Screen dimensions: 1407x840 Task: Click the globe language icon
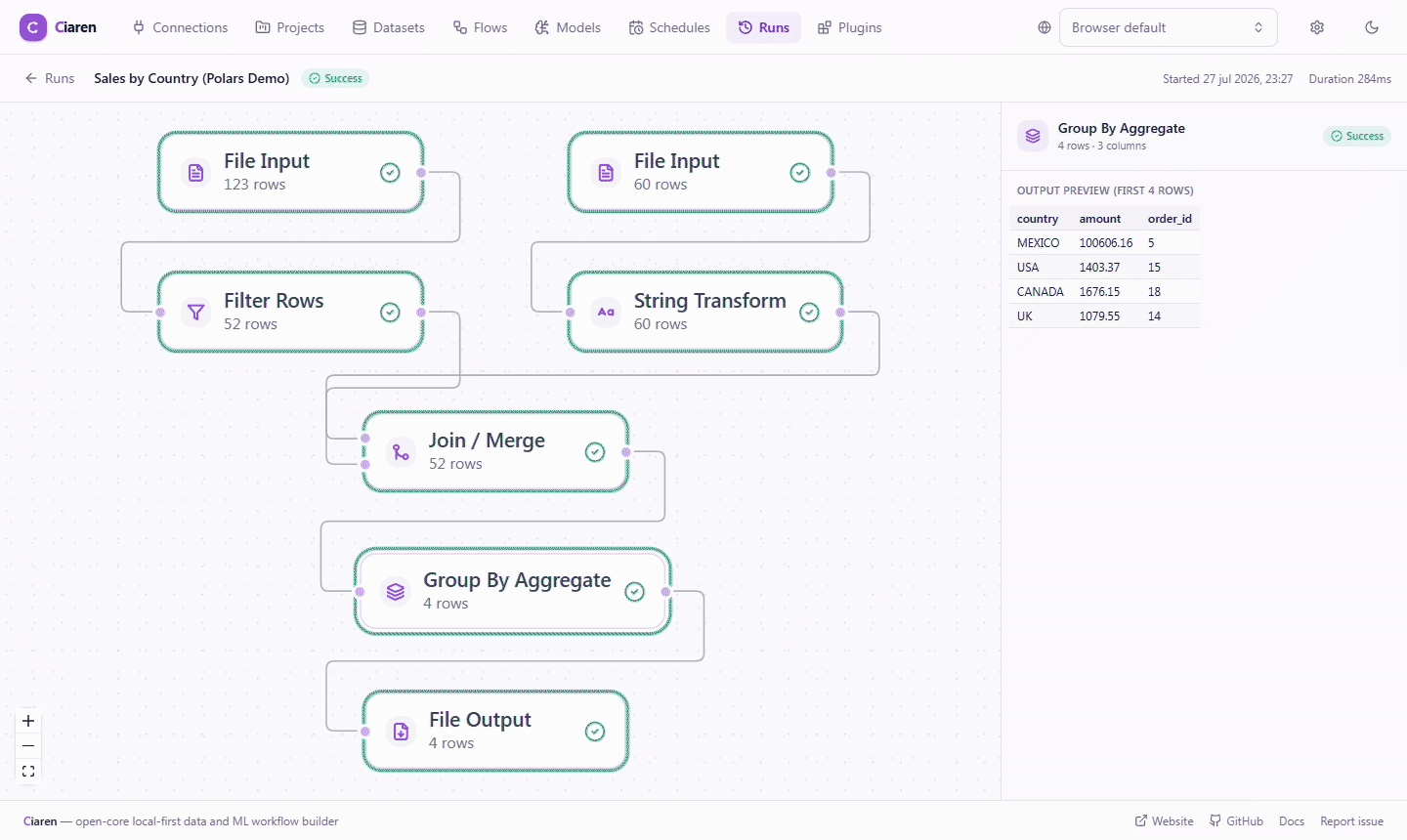(1045, 27)
